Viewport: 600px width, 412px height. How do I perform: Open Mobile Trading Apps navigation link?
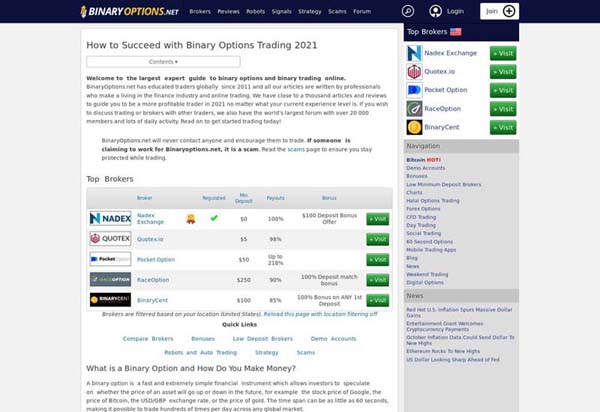[x=431, y=250]
